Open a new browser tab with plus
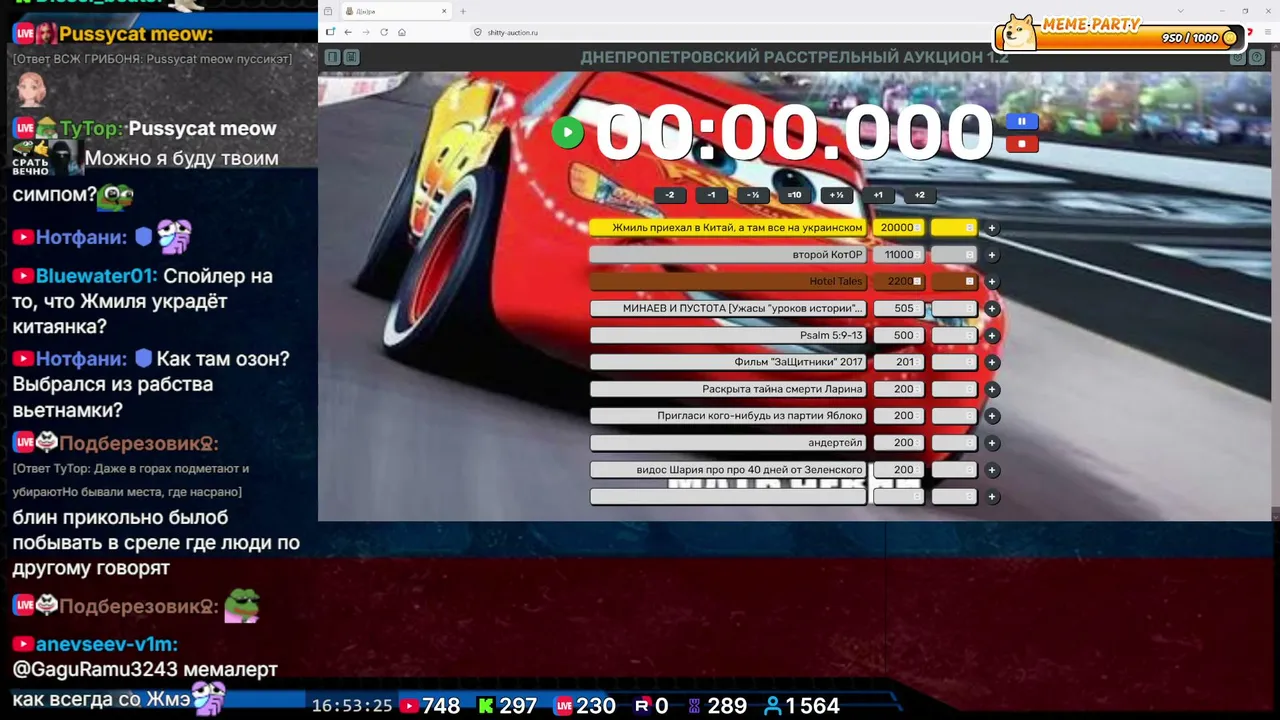Viewport: 1280px width, 720px height. coord(463,11)
